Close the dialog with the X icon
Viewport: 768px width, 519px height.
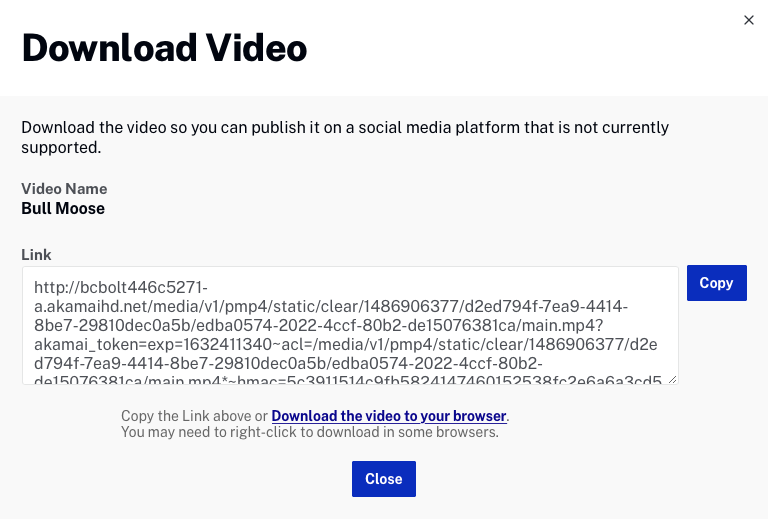coord(748,20)
